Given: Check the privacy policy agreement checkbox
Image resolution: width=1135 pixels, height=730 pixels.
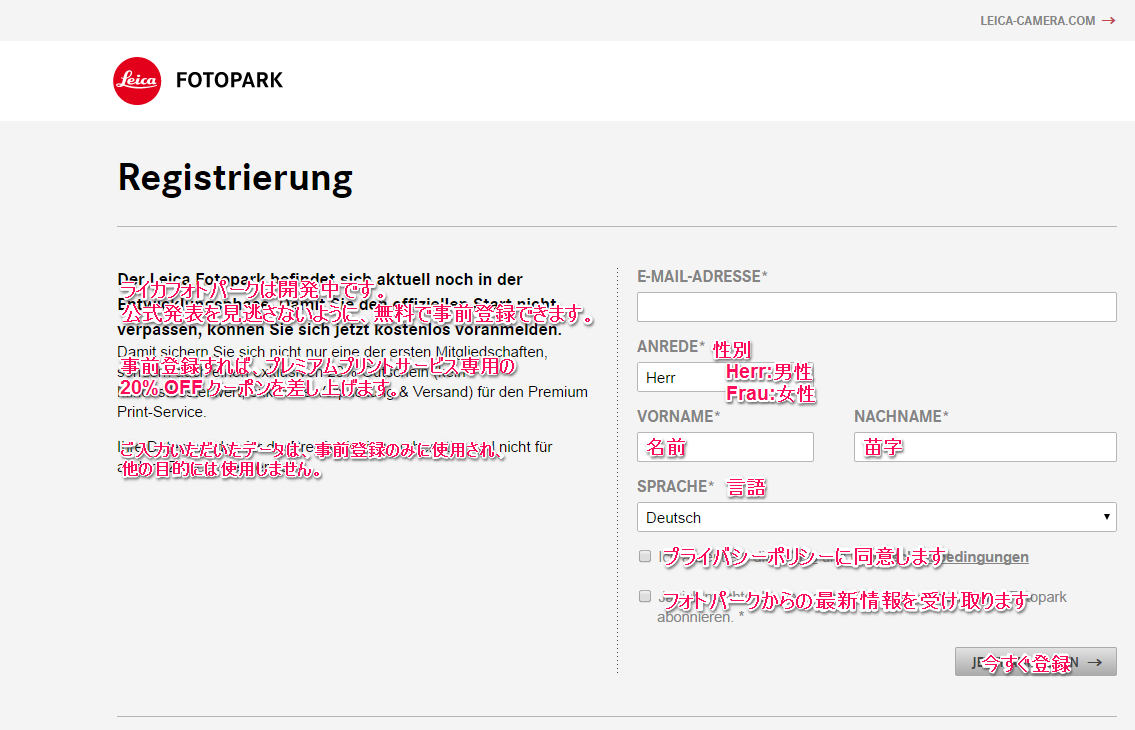Looking at the screenshot, I should click(x=645, y=556).
